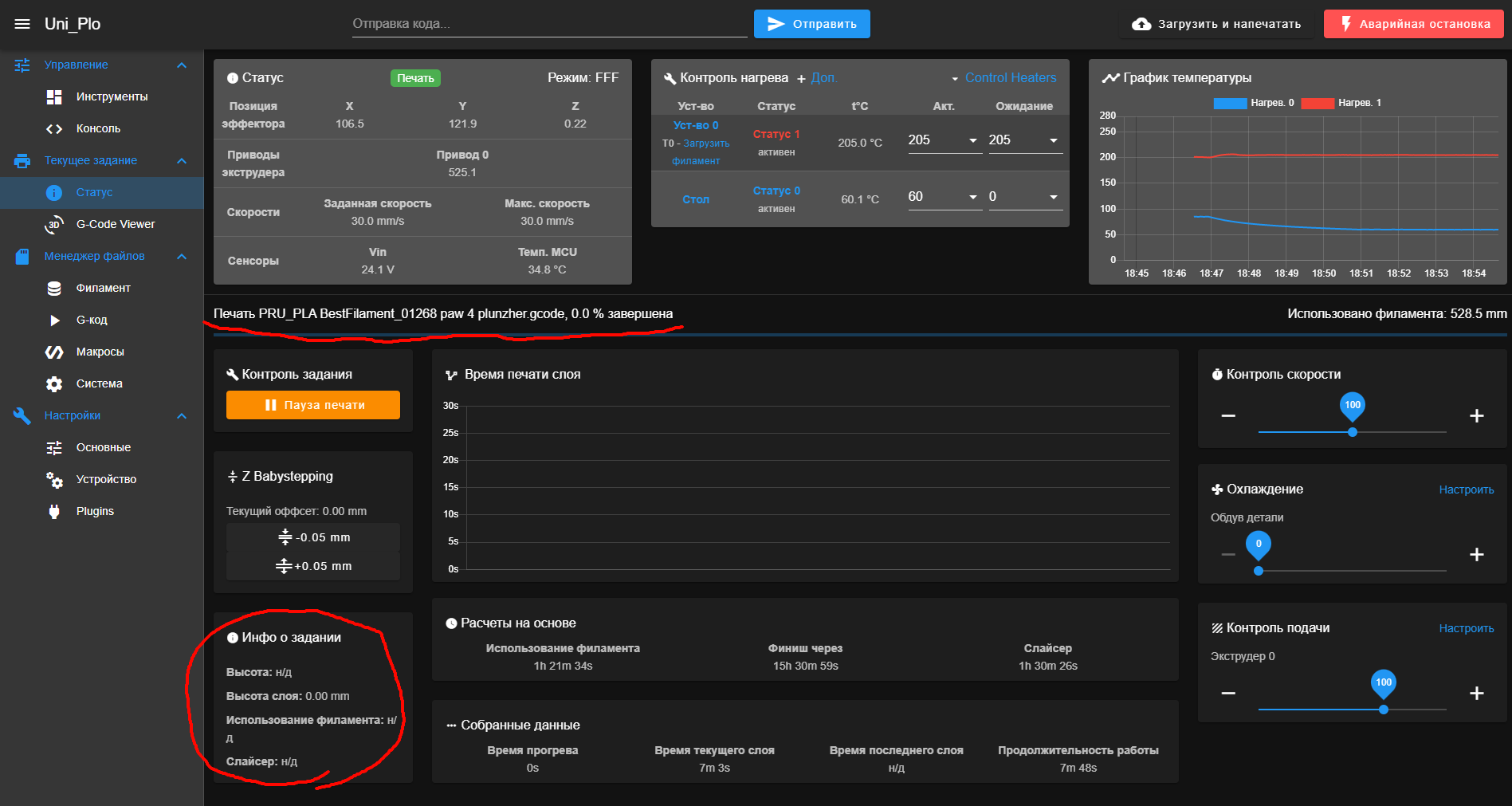Image resolution: width=1512 pixels, height=806 pixels.
Task: Collapse the Управление sidebar group
Action: (x=182, y=65)
